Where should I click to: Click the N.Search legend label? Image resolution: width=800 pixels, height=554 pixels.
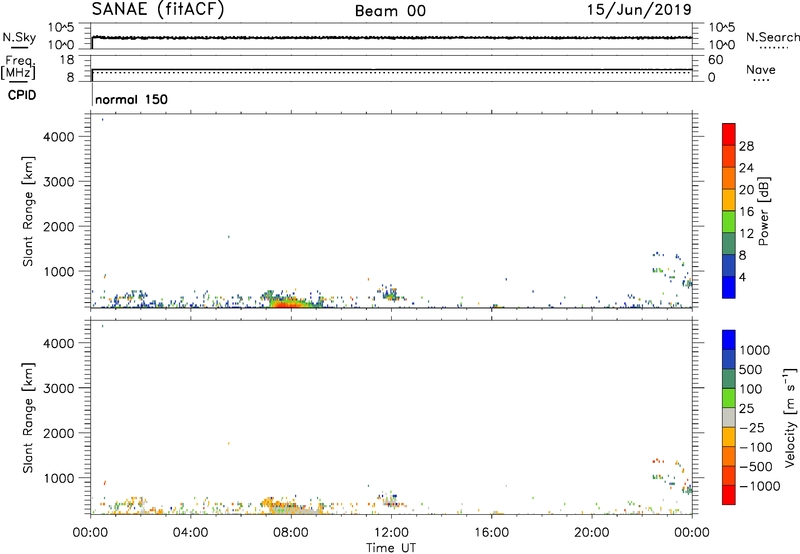click(x=772, y=37)
